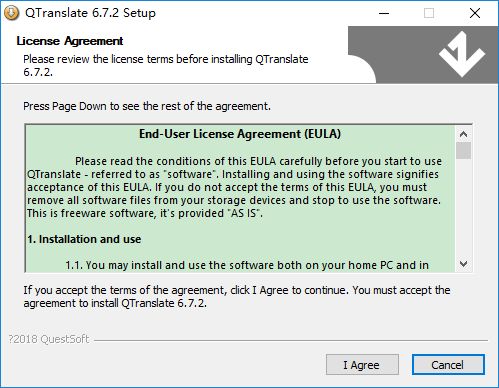Click the "If you accept the terms" notice
499x388 pixels.
click(237, 297)
